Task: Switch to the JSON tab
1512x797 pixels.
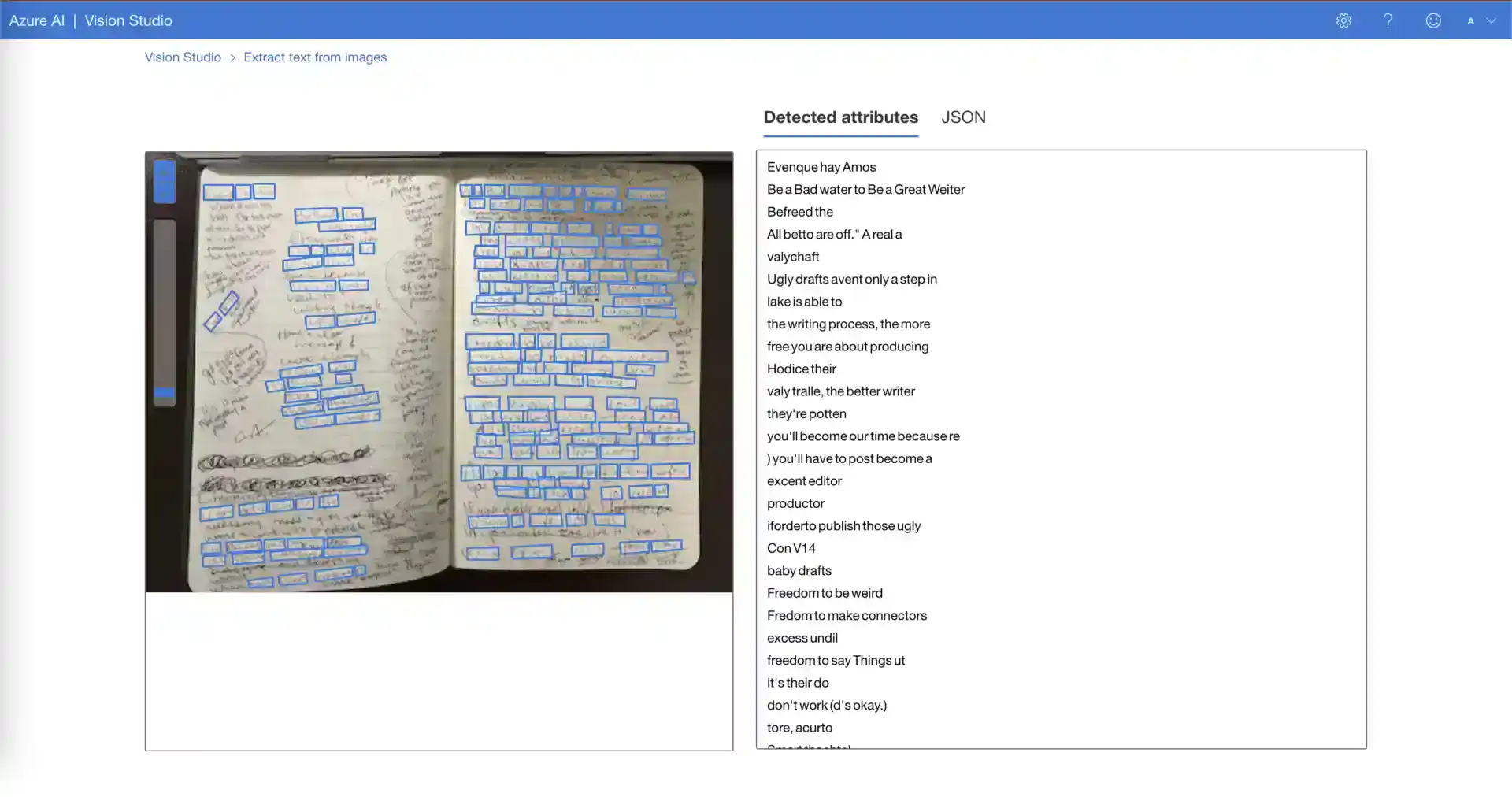Action: coord(963,117)
